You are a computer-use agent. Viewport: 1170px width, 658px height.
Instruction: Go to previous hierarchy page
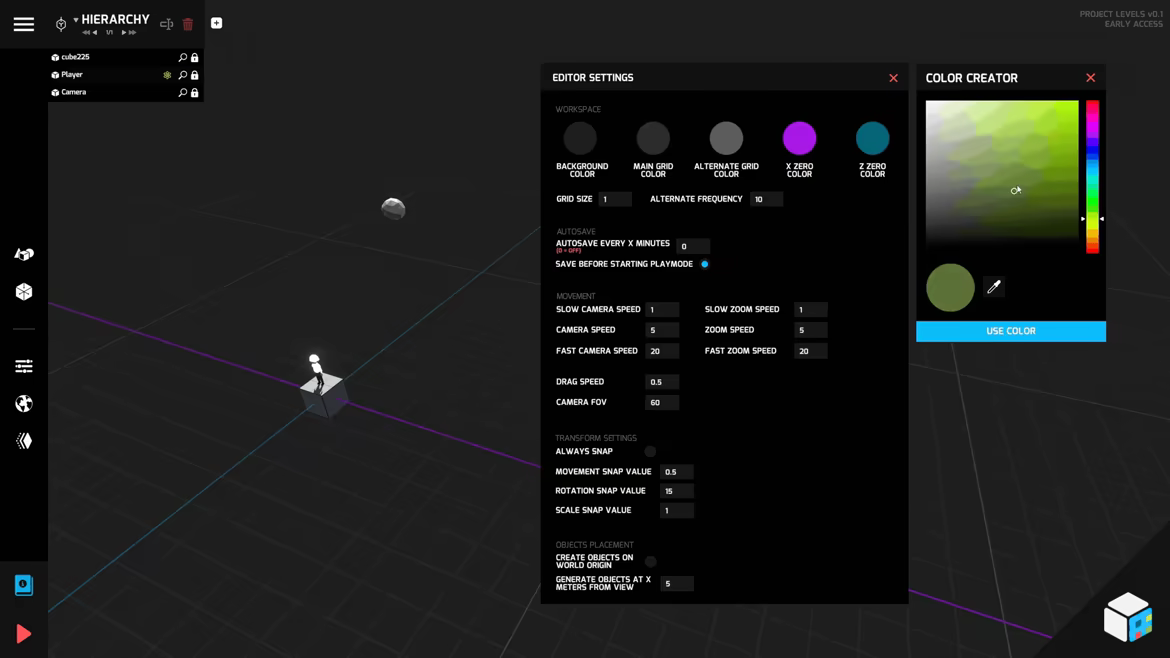95,33
